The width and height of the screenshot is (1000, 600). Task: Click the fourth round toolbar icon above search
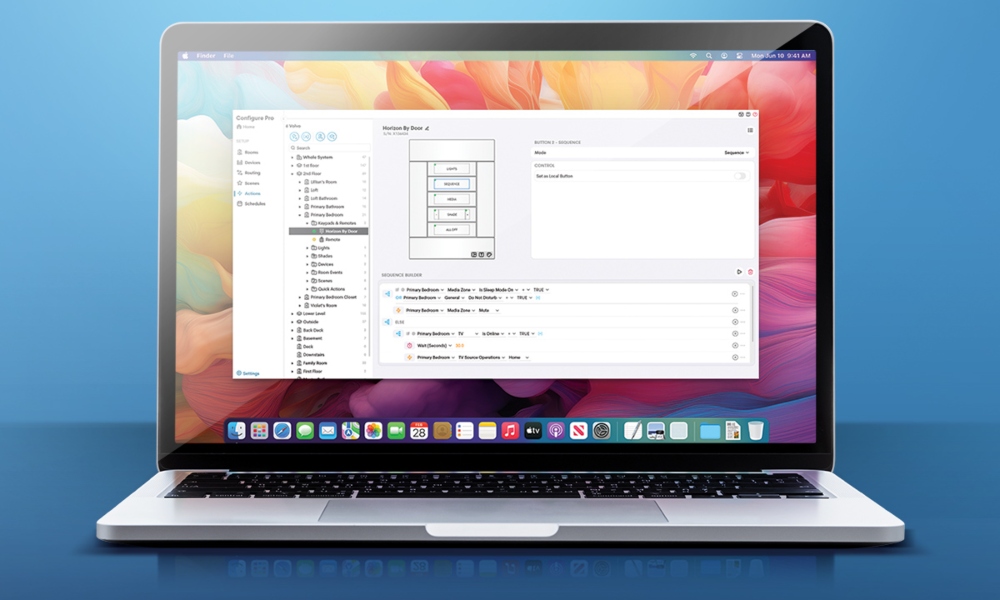click(x=332, y=136)
